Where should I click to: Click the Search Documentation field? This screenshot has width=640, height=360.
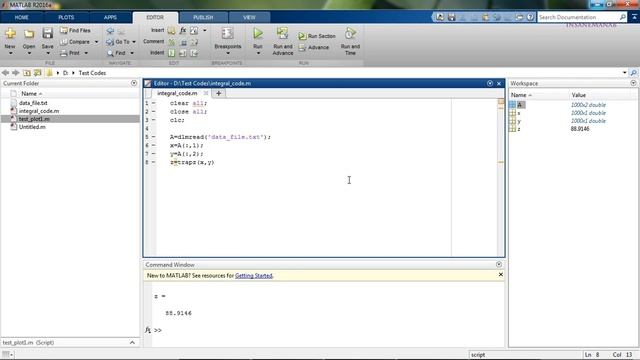point(578,17)
